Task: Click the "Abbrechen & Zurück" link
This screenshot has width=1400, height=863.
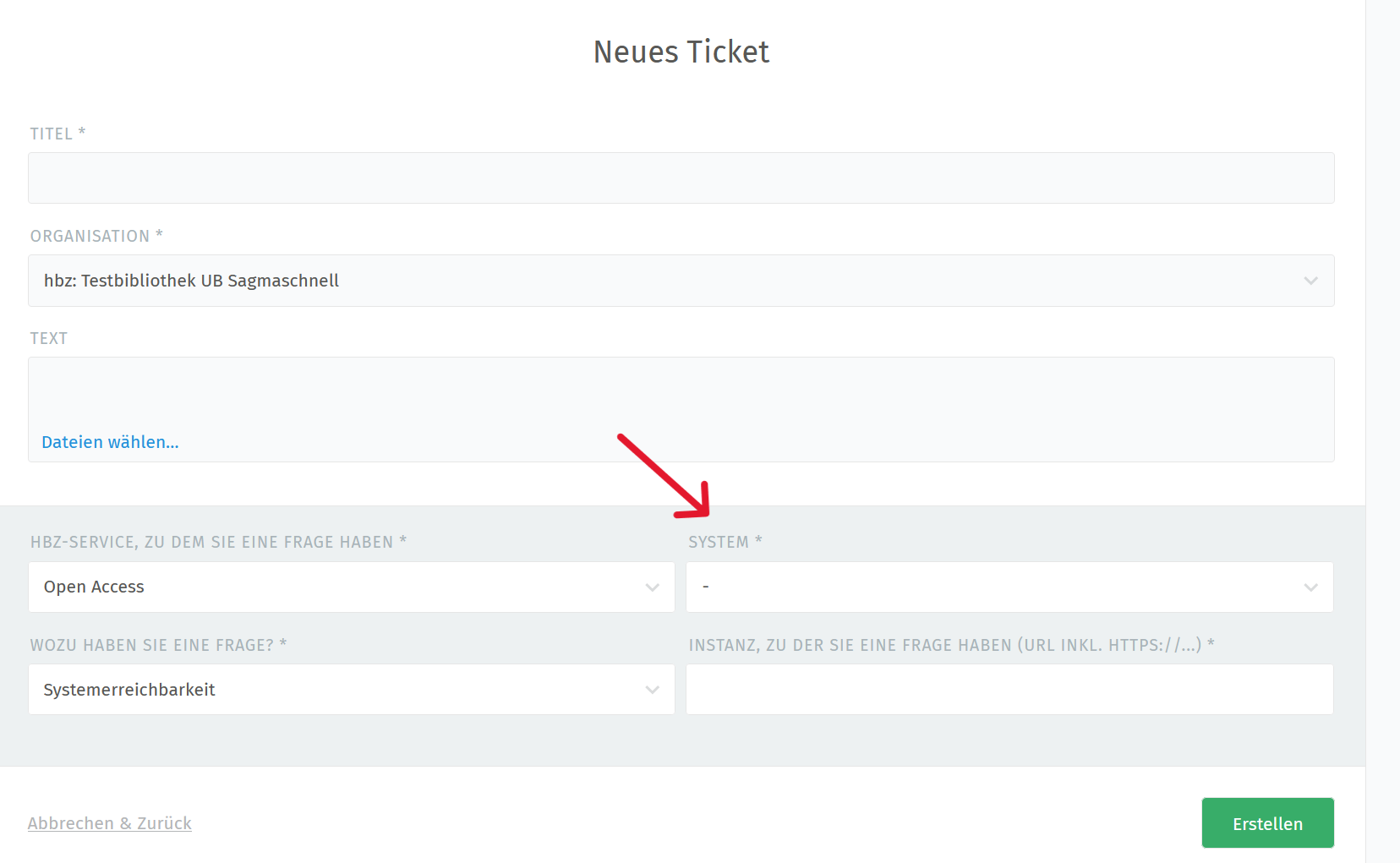Action: [110, 823]
